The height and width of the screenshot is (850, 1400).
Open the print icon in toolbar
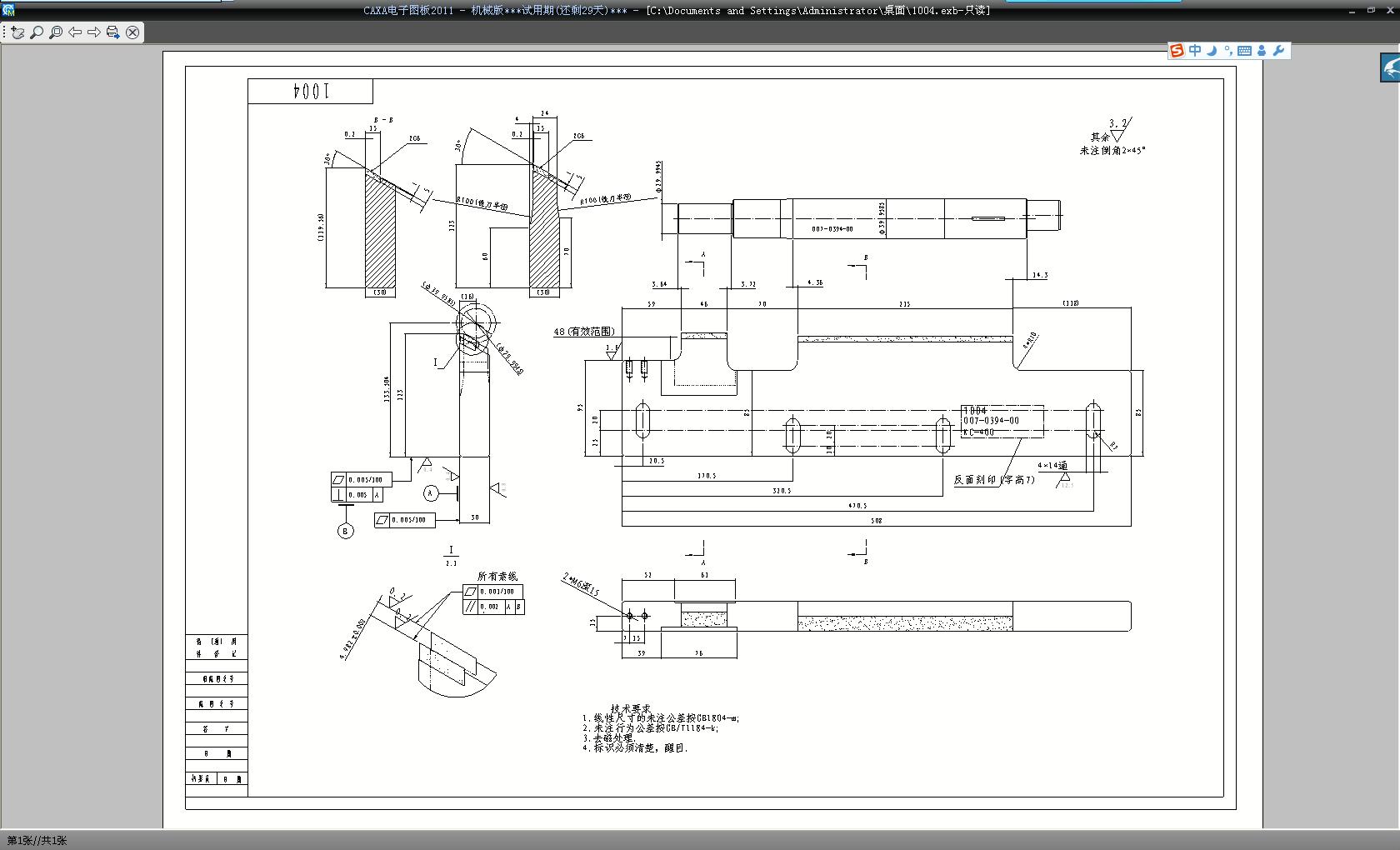[x=113, y=32]
